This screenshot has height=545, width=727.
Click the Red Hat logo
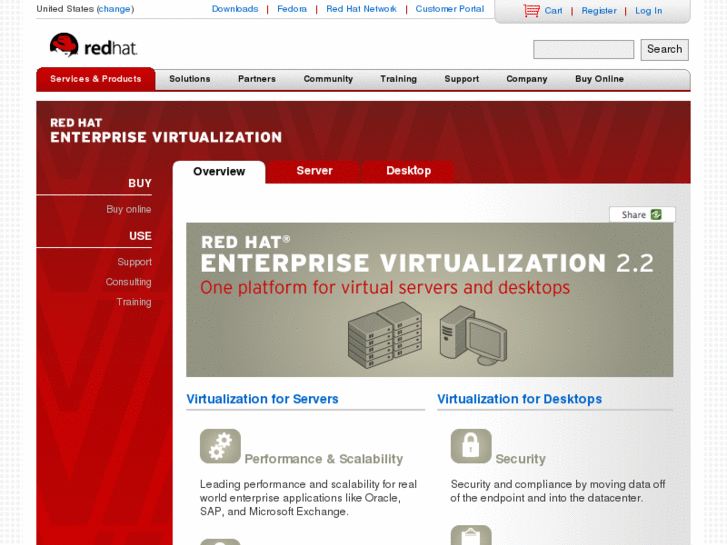pos(93,45)
